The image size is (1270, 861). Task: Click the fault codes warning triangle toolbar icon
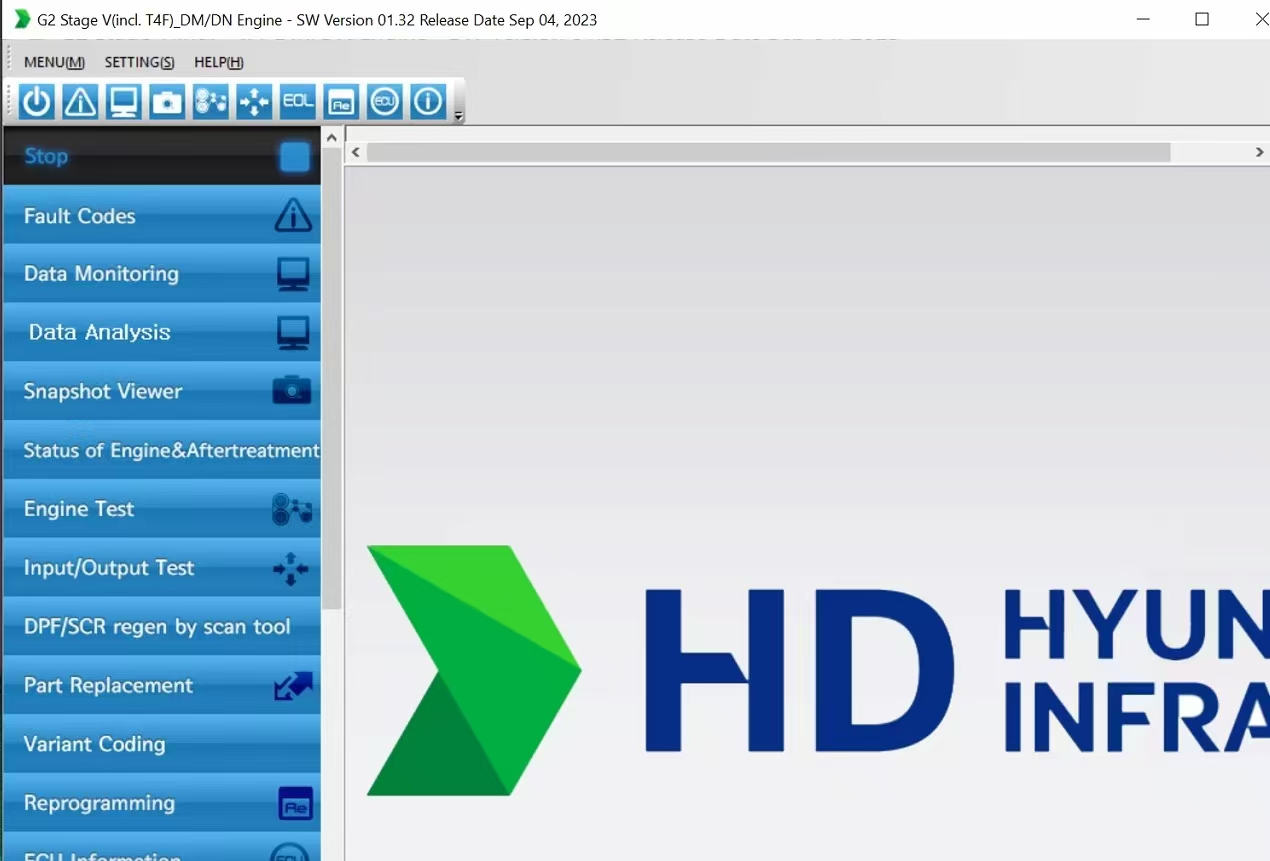(x=80, y=102)
